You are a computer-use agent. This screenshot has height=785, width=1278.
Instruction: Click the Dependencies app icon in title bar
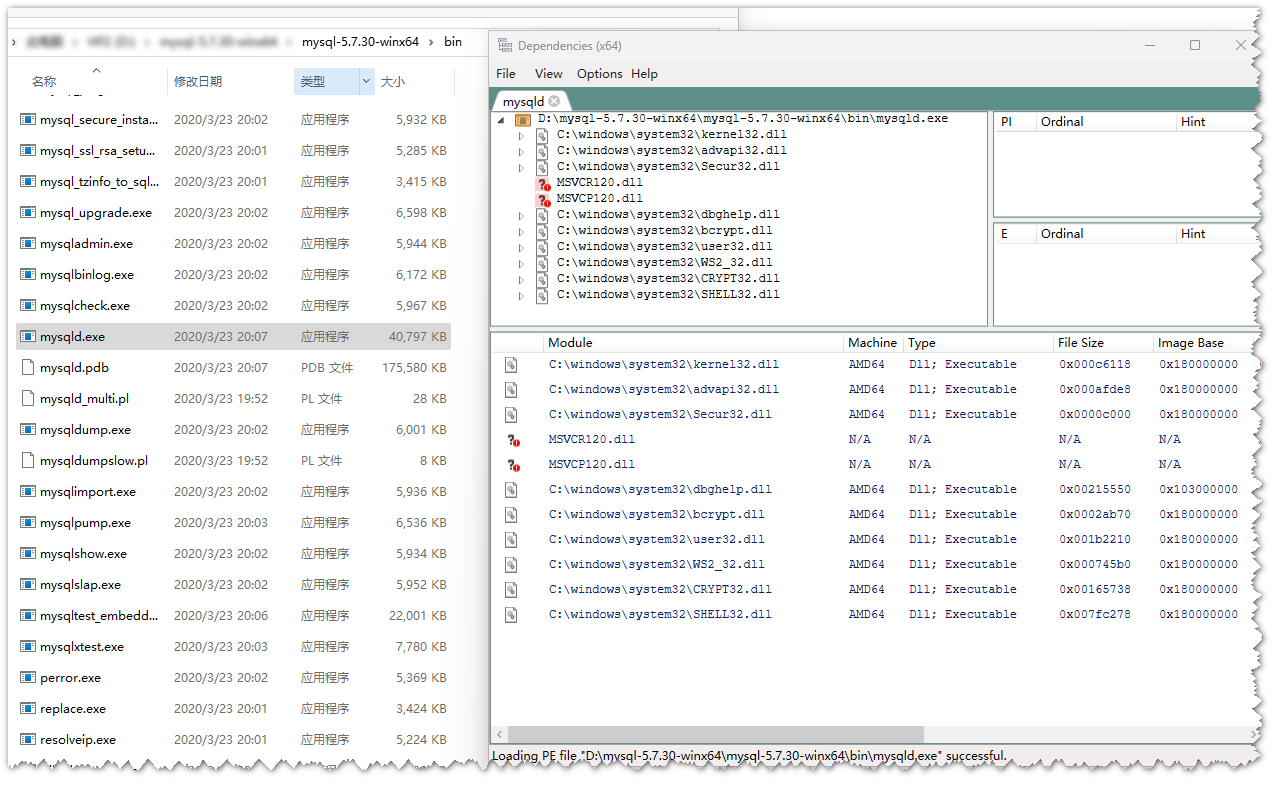click(x=504, y=46)
